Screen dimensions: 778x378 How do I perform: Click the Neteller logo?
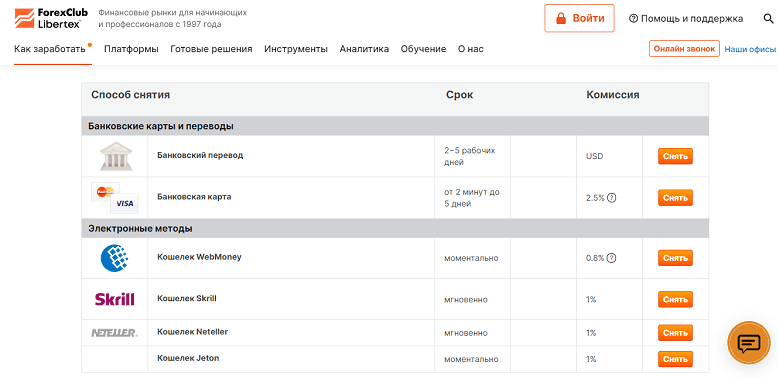point(115,333)
